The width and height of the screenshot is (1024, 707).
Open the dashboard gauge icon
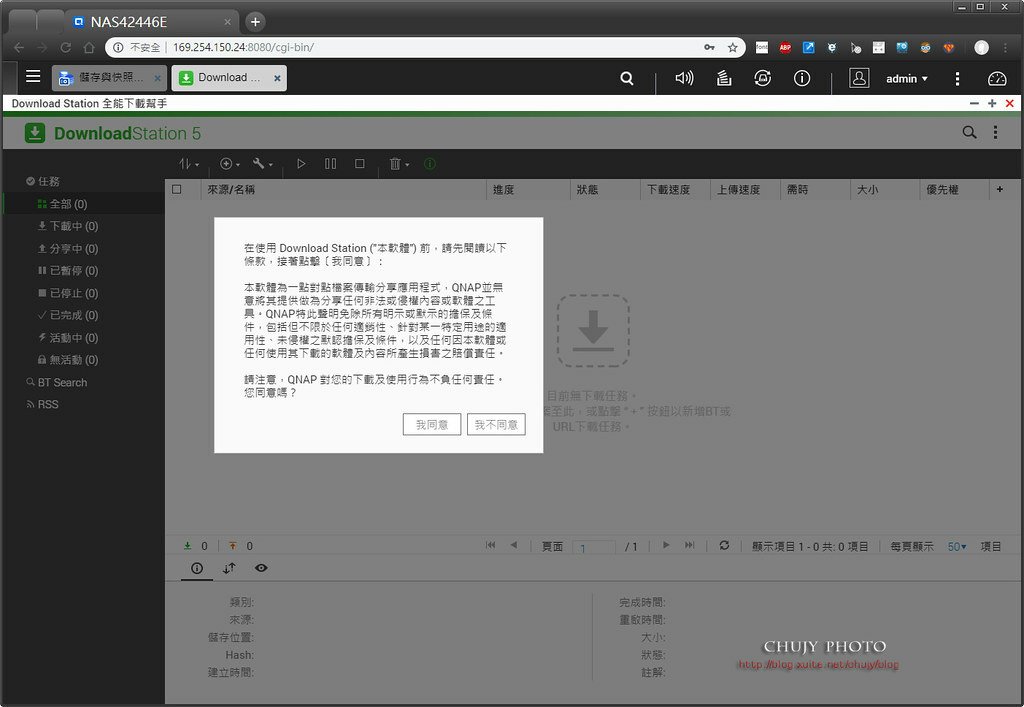click(x=997, y=78)
